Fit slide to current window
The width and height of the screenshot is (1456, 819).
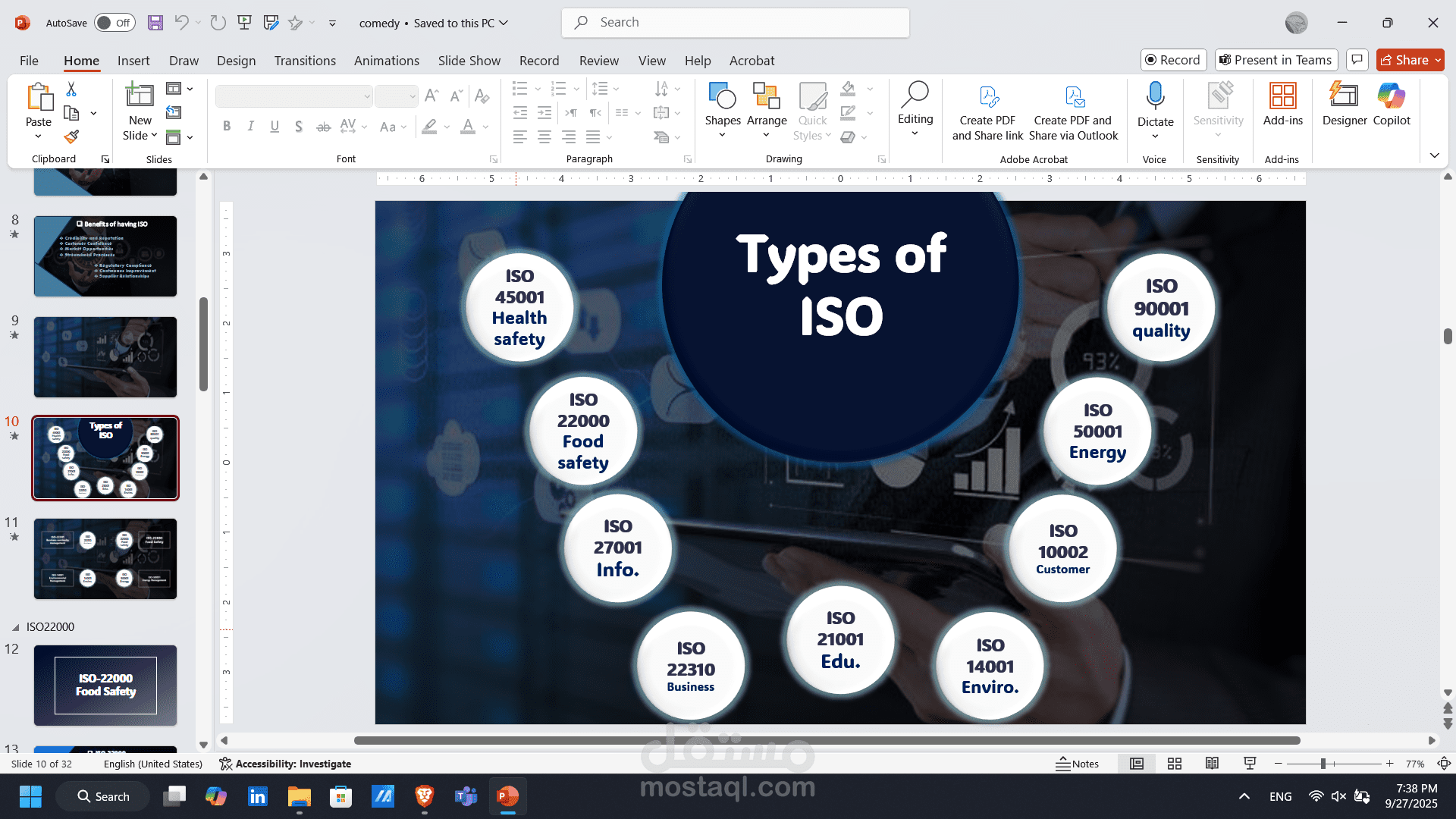point(1445,764)
